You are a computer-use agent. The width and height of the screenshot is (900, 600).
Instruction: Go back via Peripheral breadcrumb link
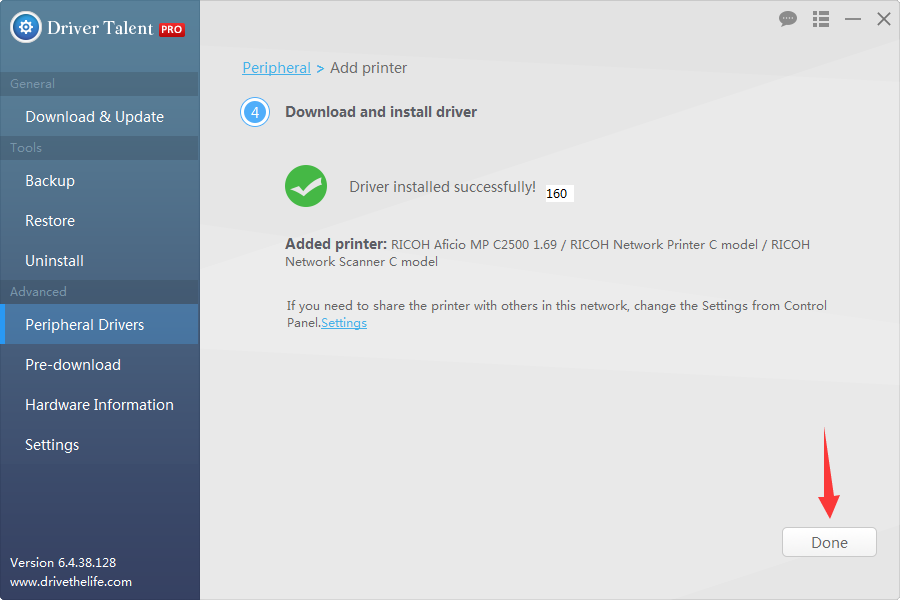tap(276, 68)
